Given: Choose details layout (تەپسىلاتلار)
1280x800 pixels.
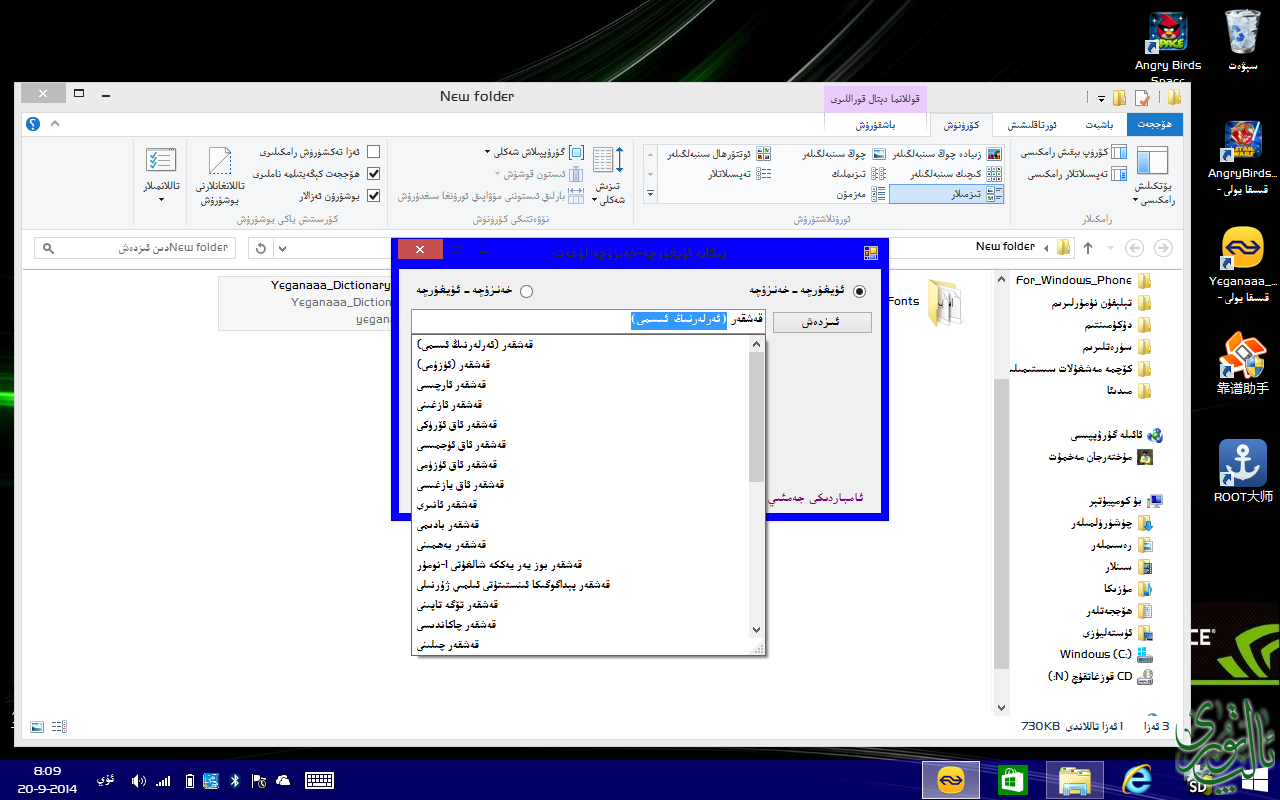Looking at the screenshot, I should coord(739,174).
